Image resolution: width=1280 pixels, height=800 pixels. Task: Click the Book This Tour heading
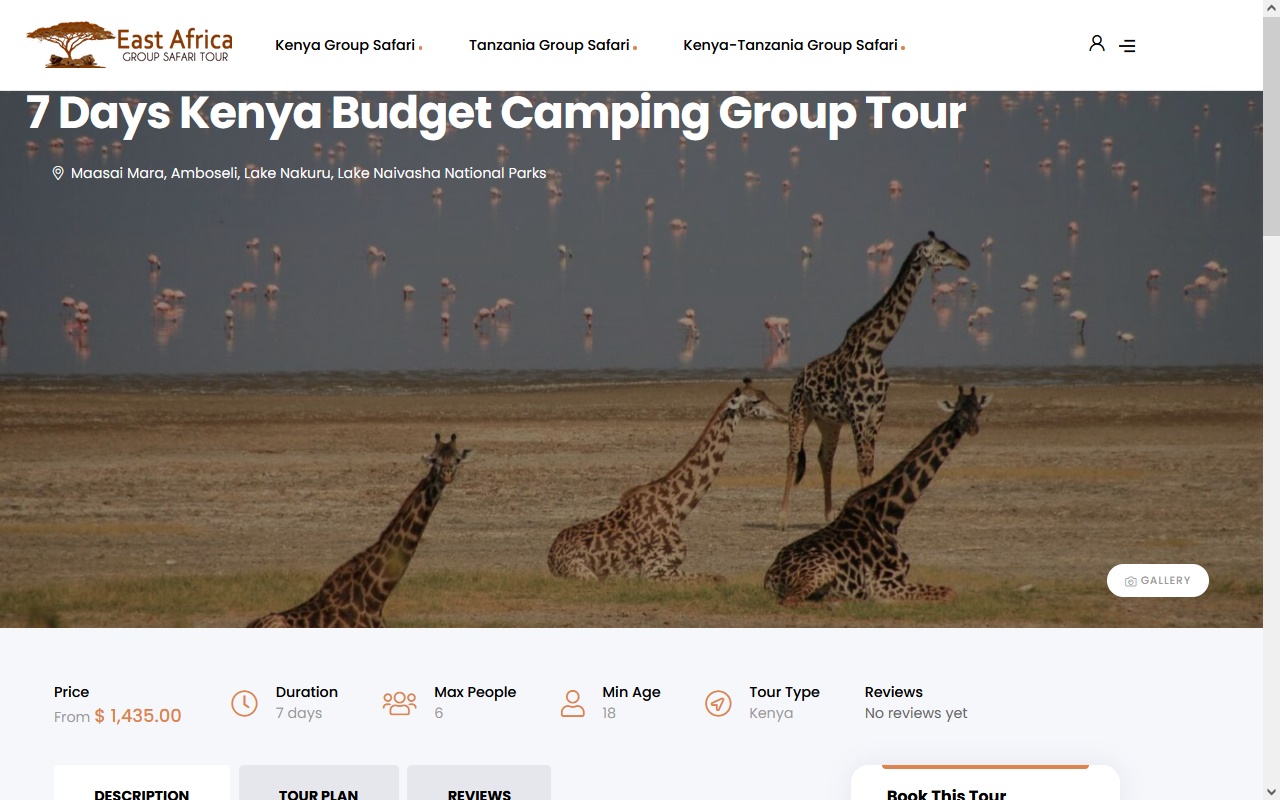click(946, 793)
